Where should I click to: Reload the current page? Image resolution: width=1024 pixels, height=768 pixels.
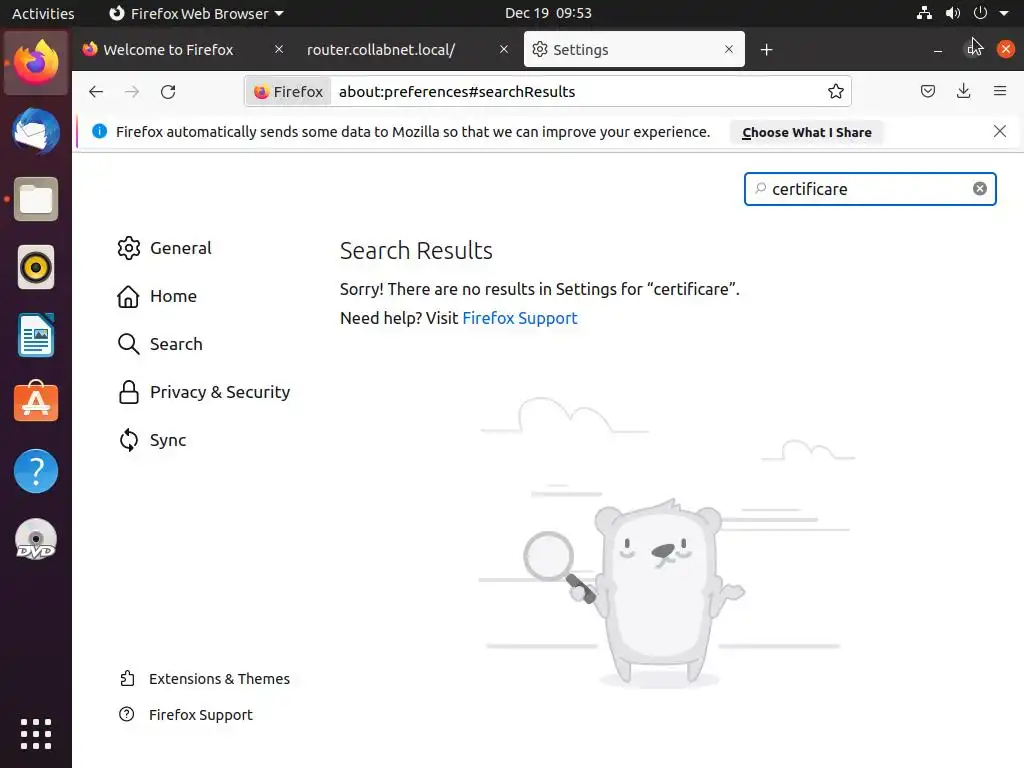click(x=168, y=91)
